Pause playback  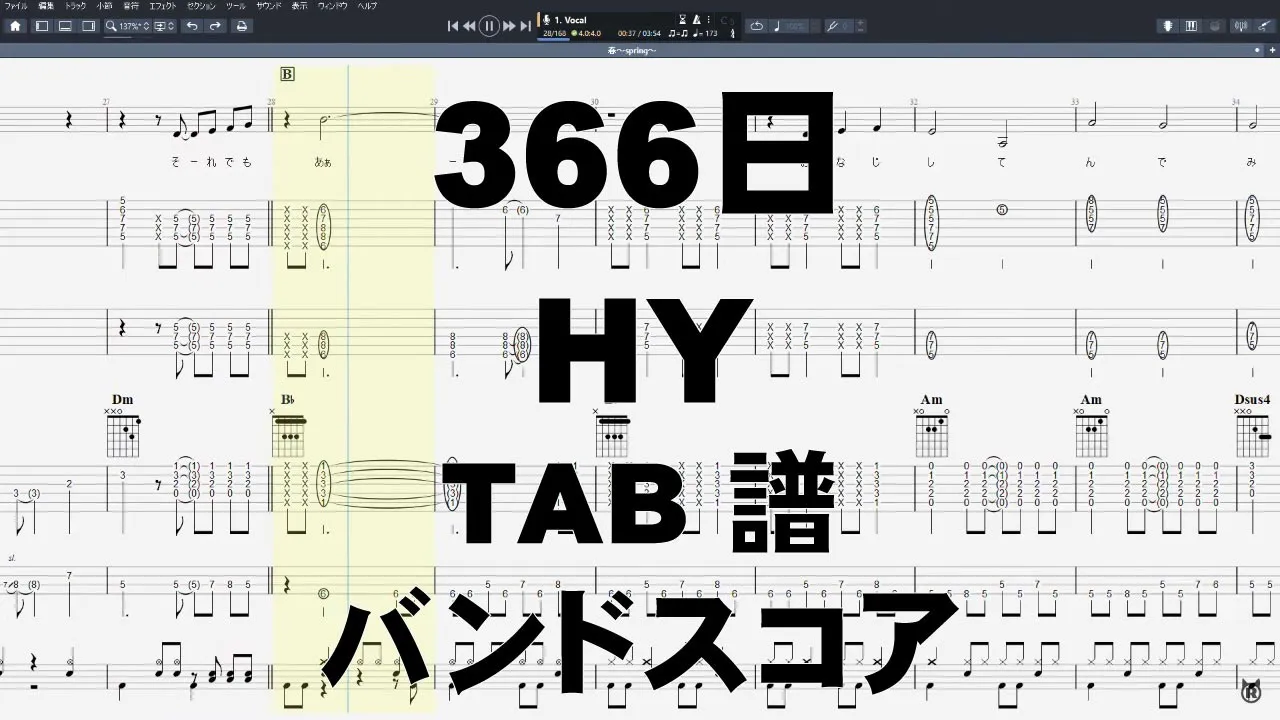[x=489, y=26]
